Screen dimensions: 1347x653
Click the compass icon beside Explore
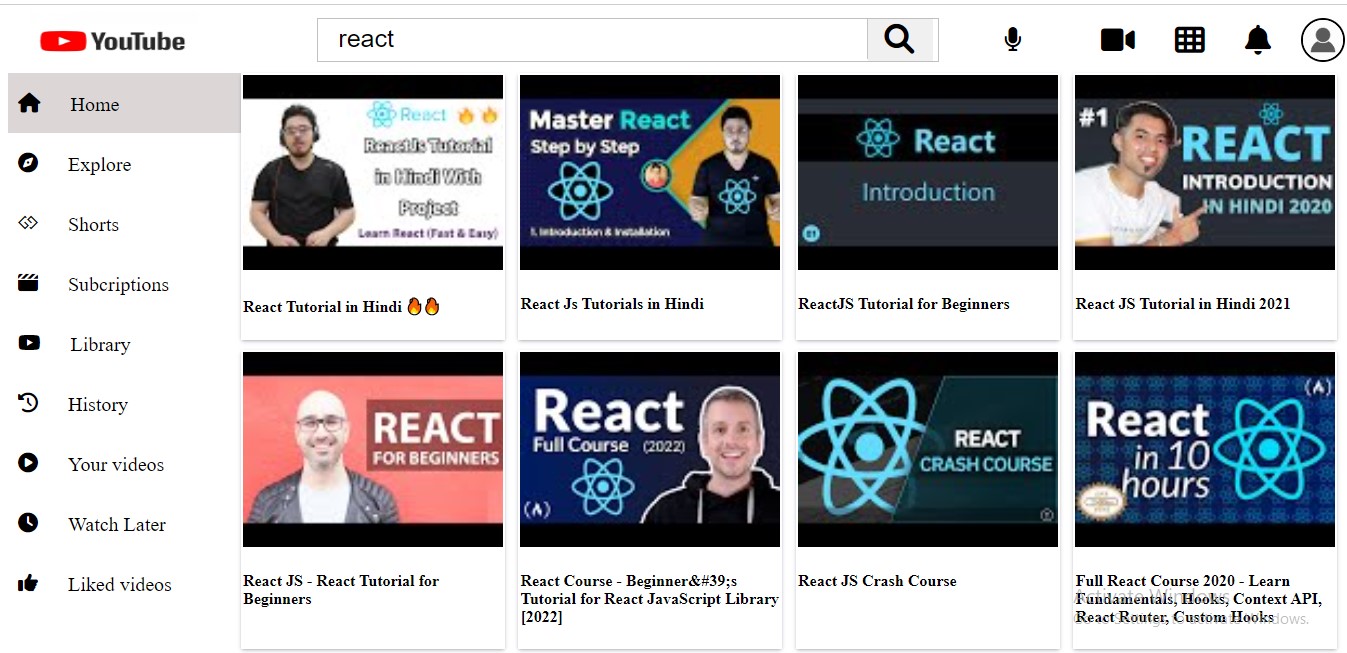click(x=29, y=163)
